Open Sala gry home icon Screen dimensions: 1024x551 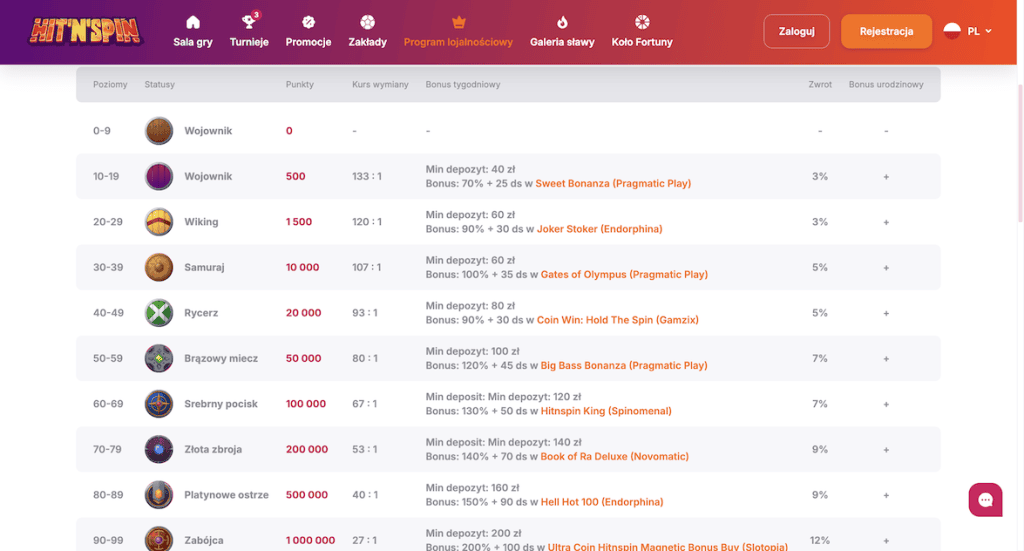pyautogui.click(x=193, y=22)
